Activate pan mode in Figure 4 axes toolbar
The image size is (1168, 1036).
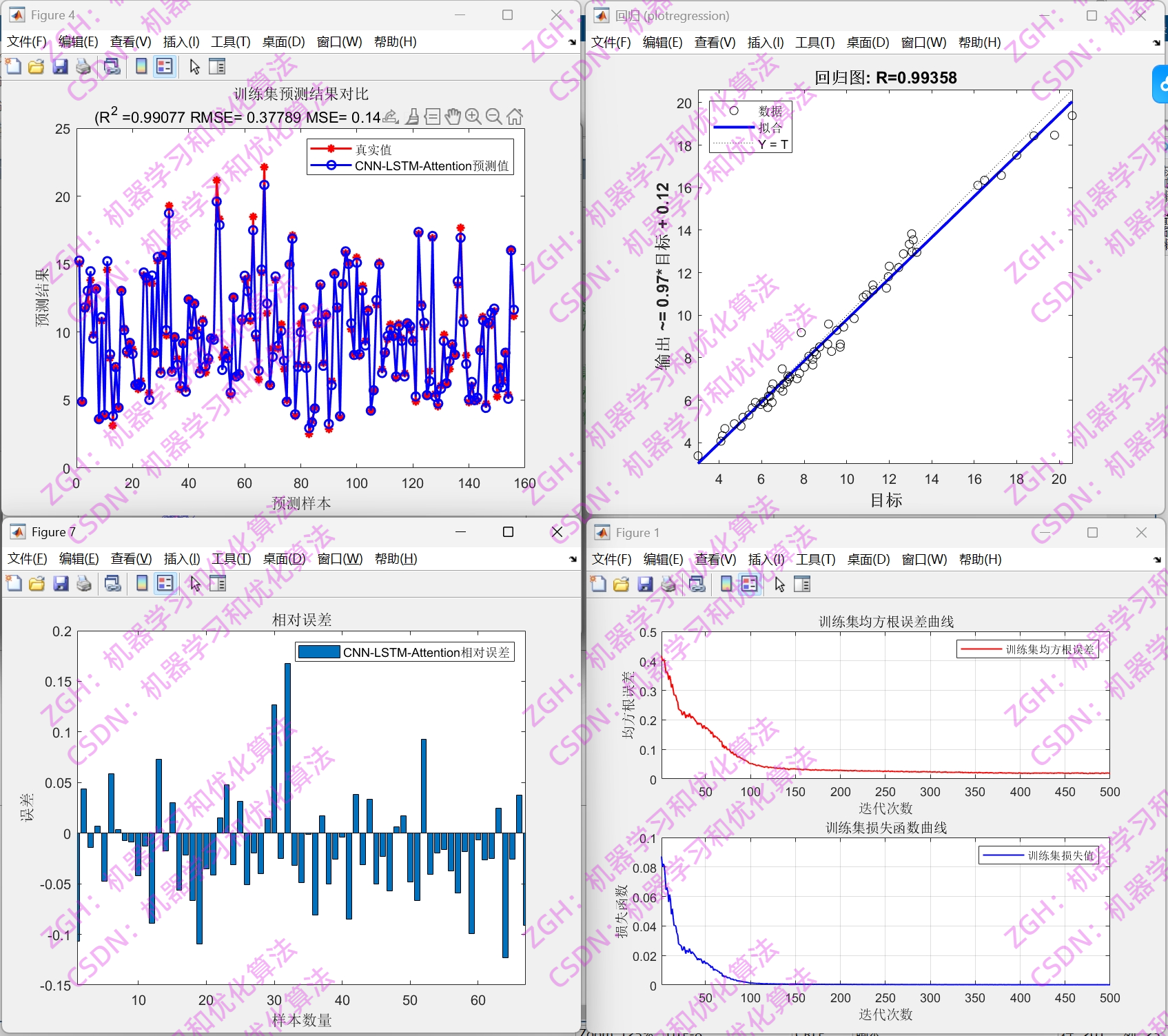tap(452, 116)
